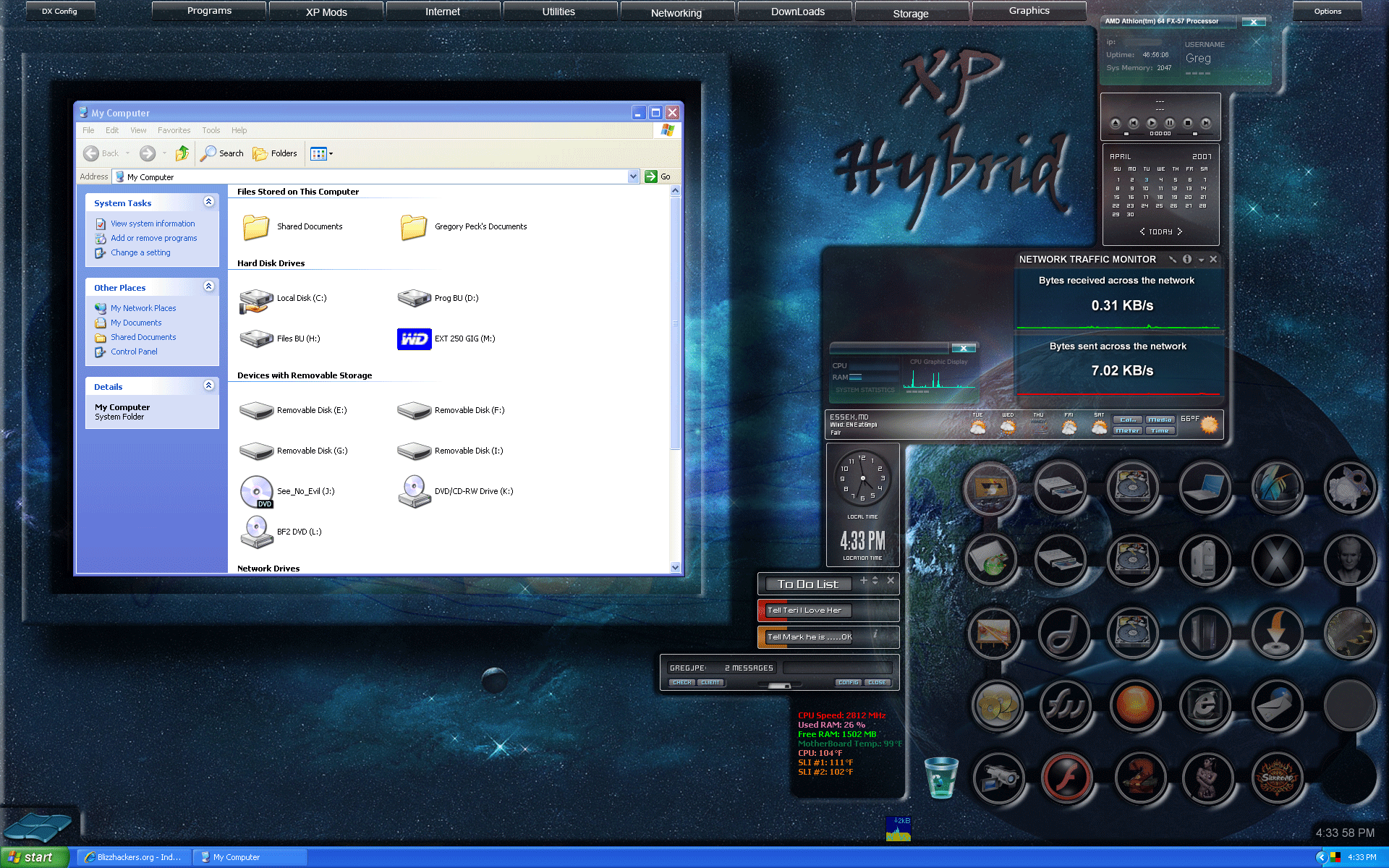Open the Favorites menu

174,130
